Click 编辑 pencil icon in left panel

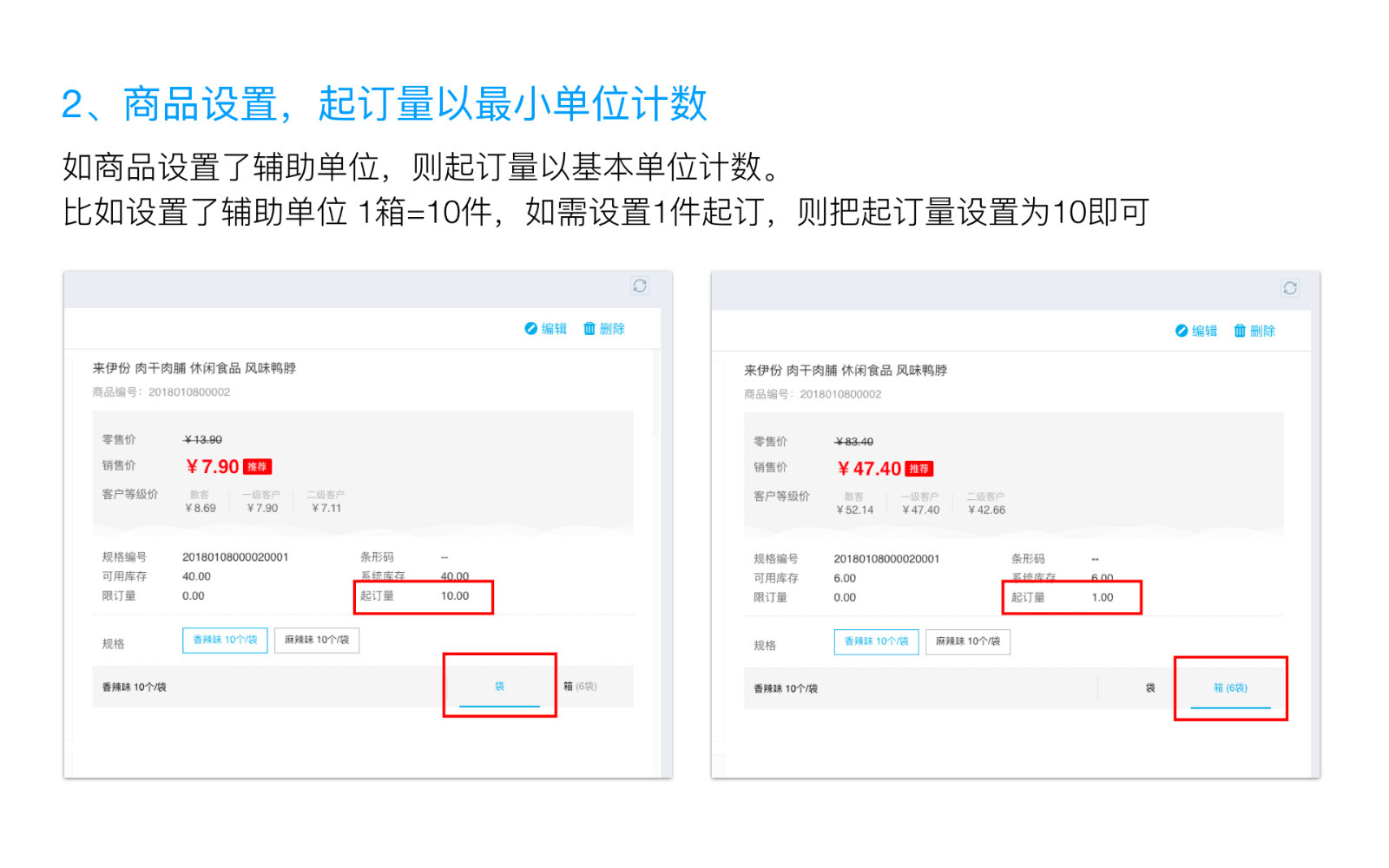click(531, 329)
